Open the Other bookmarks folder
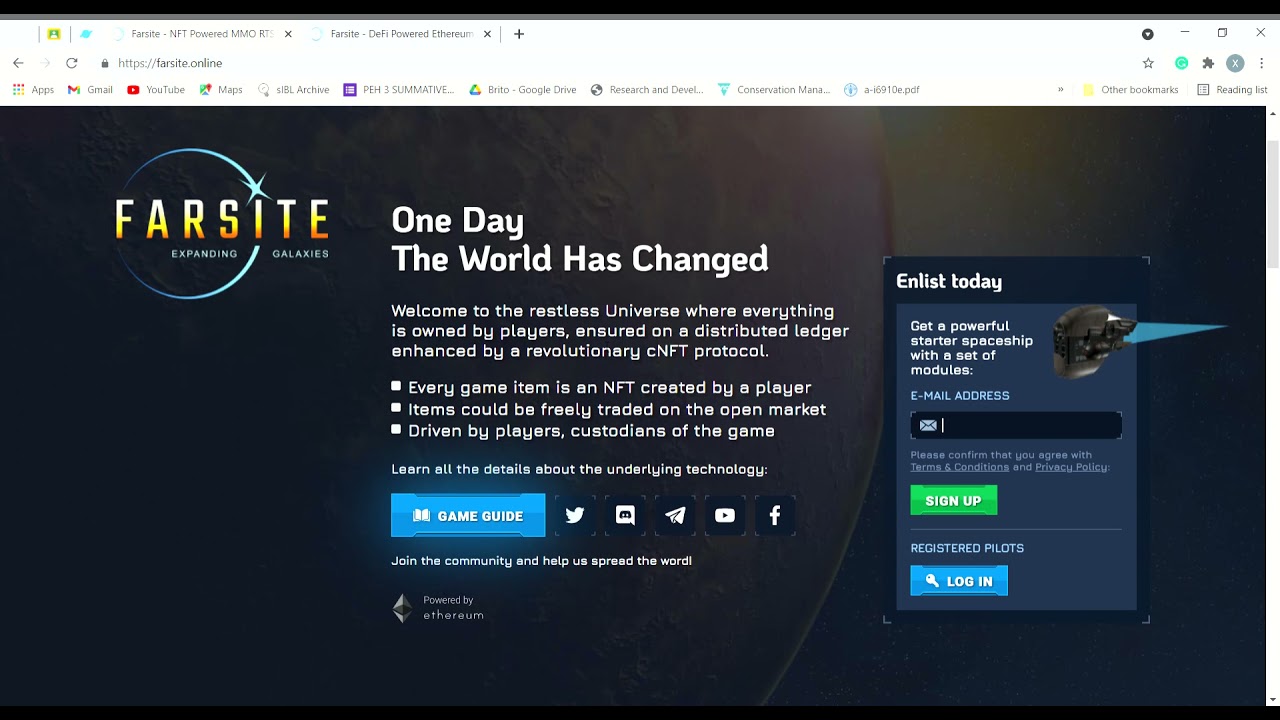1280x720 pixels. coord(1130,89)
